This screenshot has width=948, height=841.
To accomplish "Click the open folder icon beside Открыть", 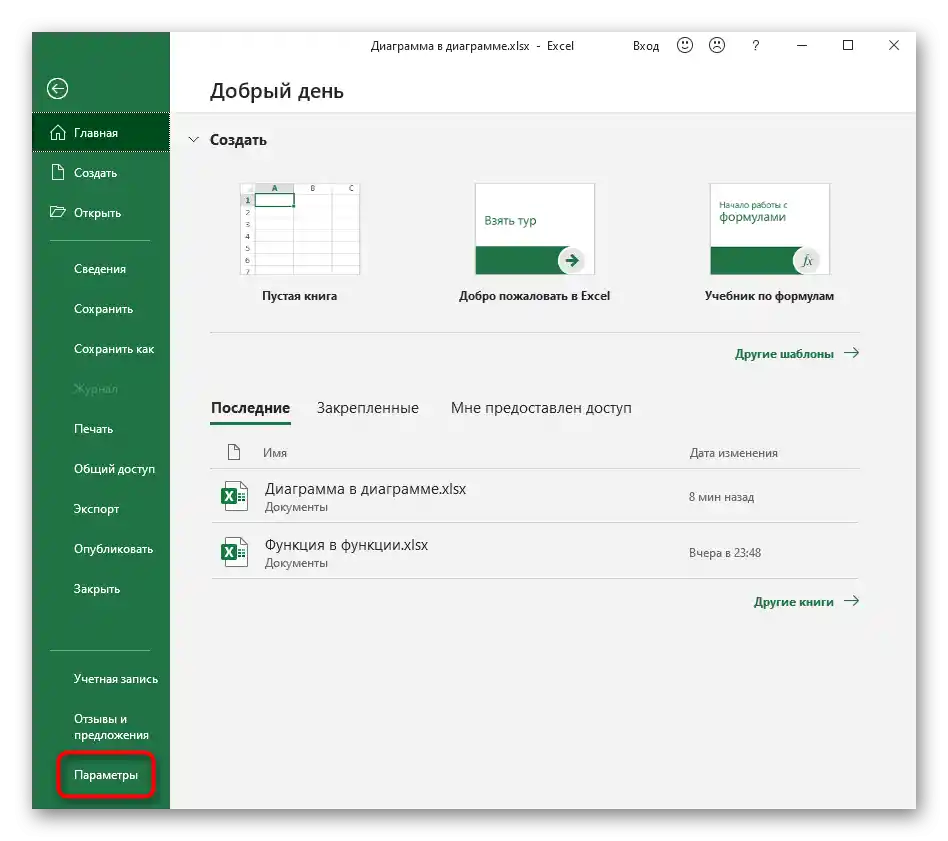I will tap(57, 212).
